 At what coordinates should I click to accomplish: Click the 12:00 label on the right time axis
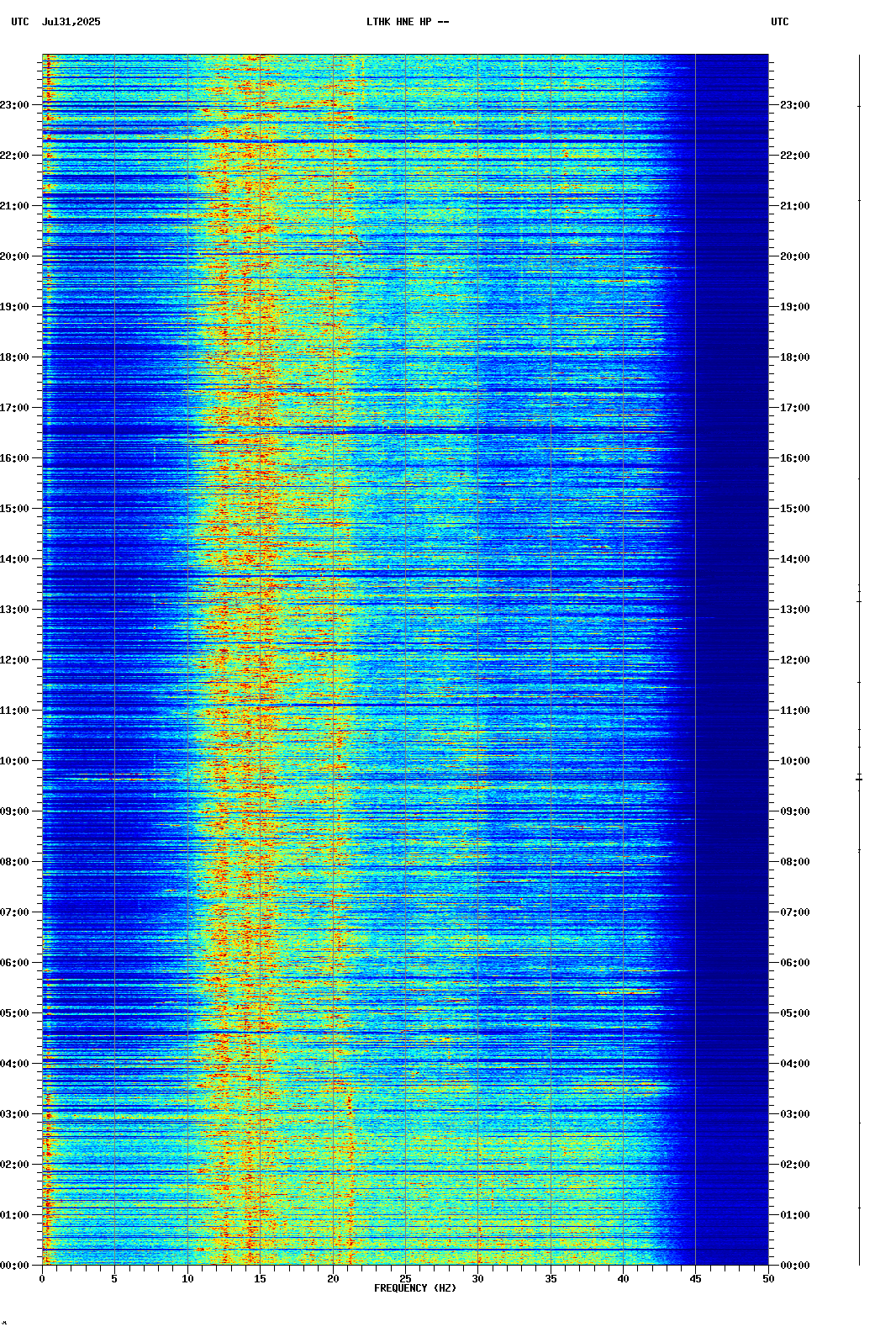795,660
